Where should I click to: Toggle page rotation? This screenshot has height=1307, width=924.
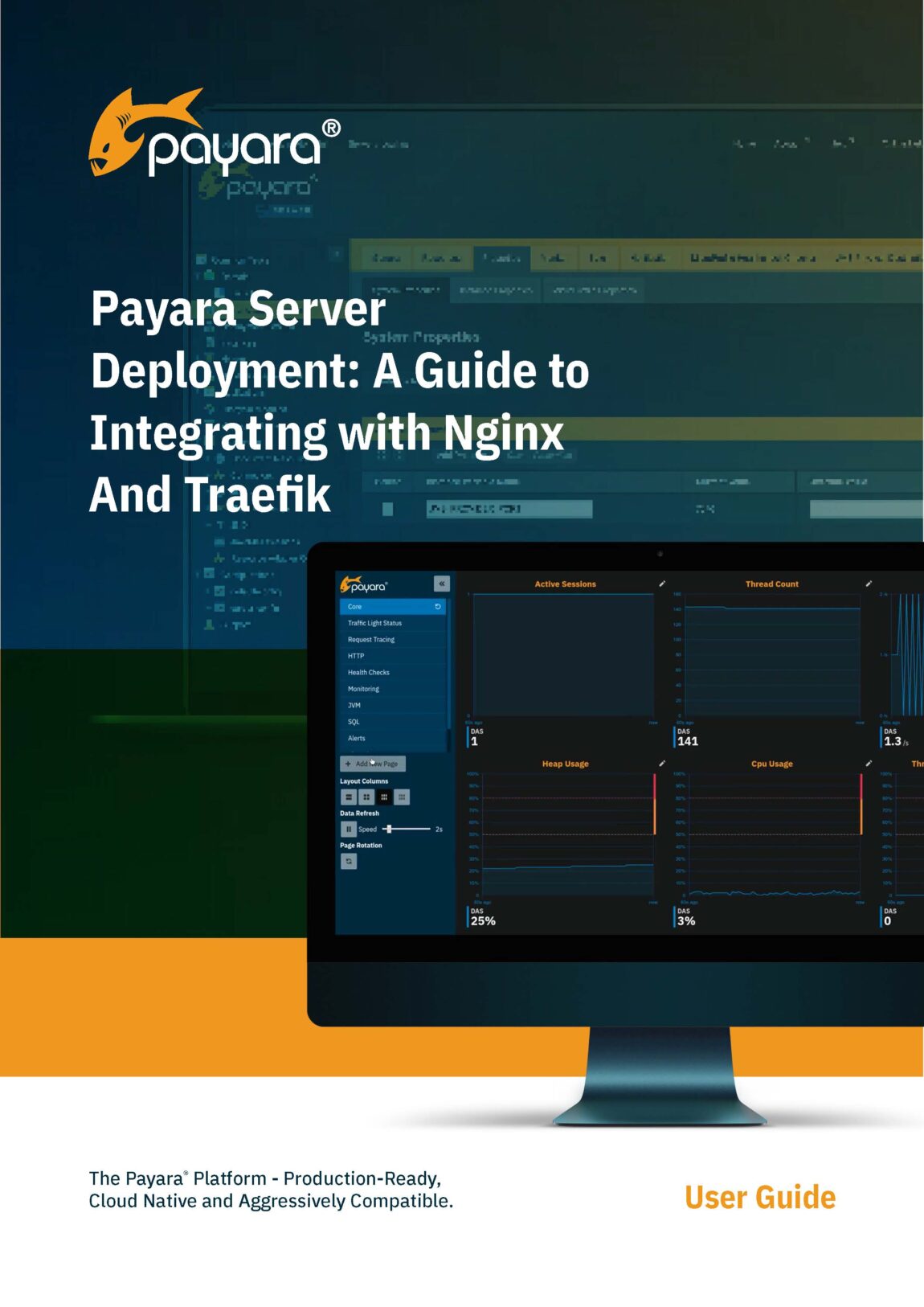pyautogui.click(x=349, y=861)
